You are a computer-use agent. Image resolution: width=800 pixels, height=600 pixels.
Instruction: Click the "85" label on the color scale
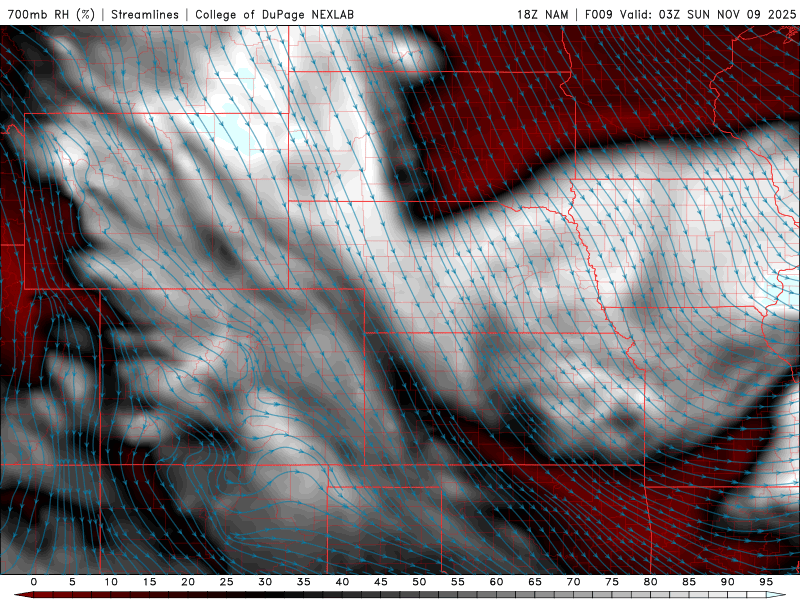pos(689,582)
